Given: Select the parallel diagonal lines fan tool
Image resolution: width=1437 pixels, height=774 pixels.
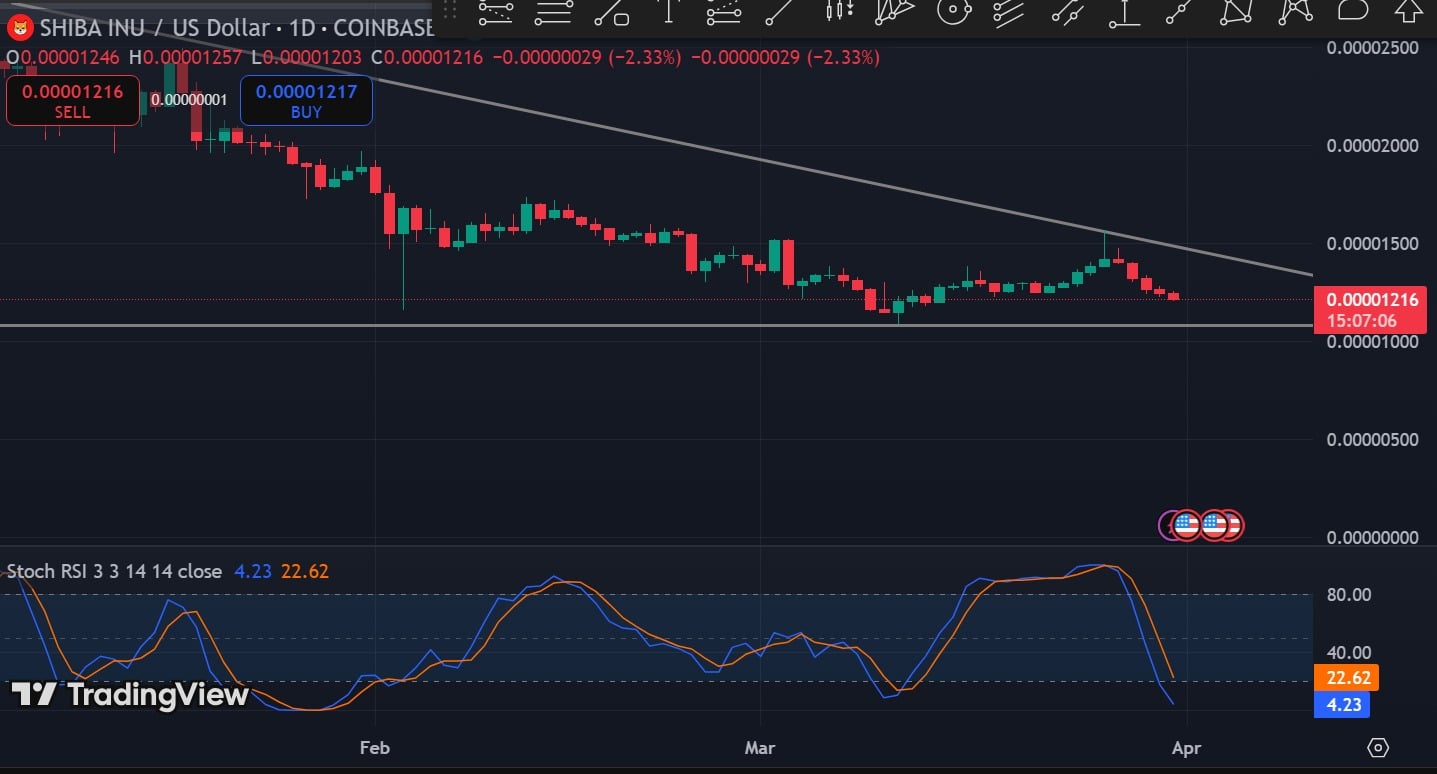Looking at the screenshot, I should tap(1010, 12).
